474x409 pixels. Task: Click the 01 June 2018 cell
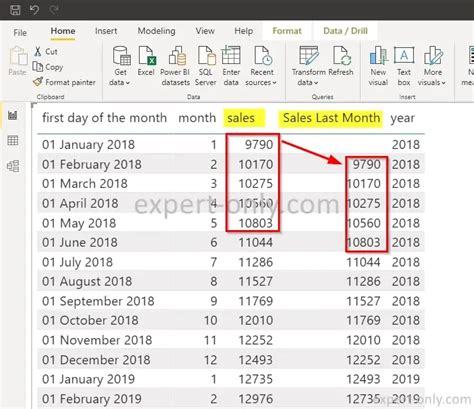click(x=80, y=242)
